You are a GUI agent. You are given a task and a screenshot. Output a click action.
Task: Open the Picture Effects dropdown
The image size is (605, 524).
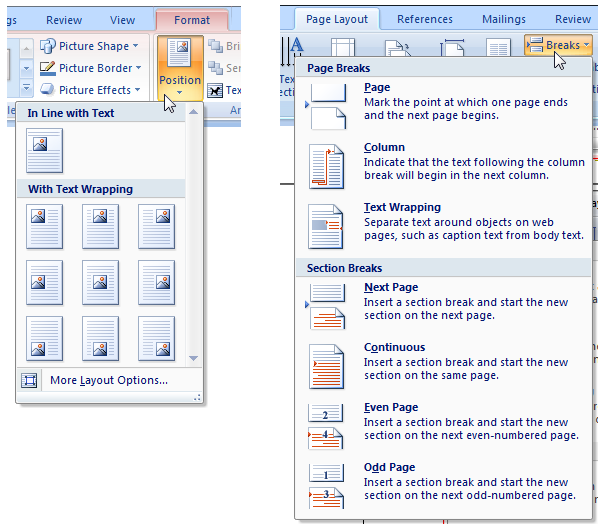click(90, 90)
